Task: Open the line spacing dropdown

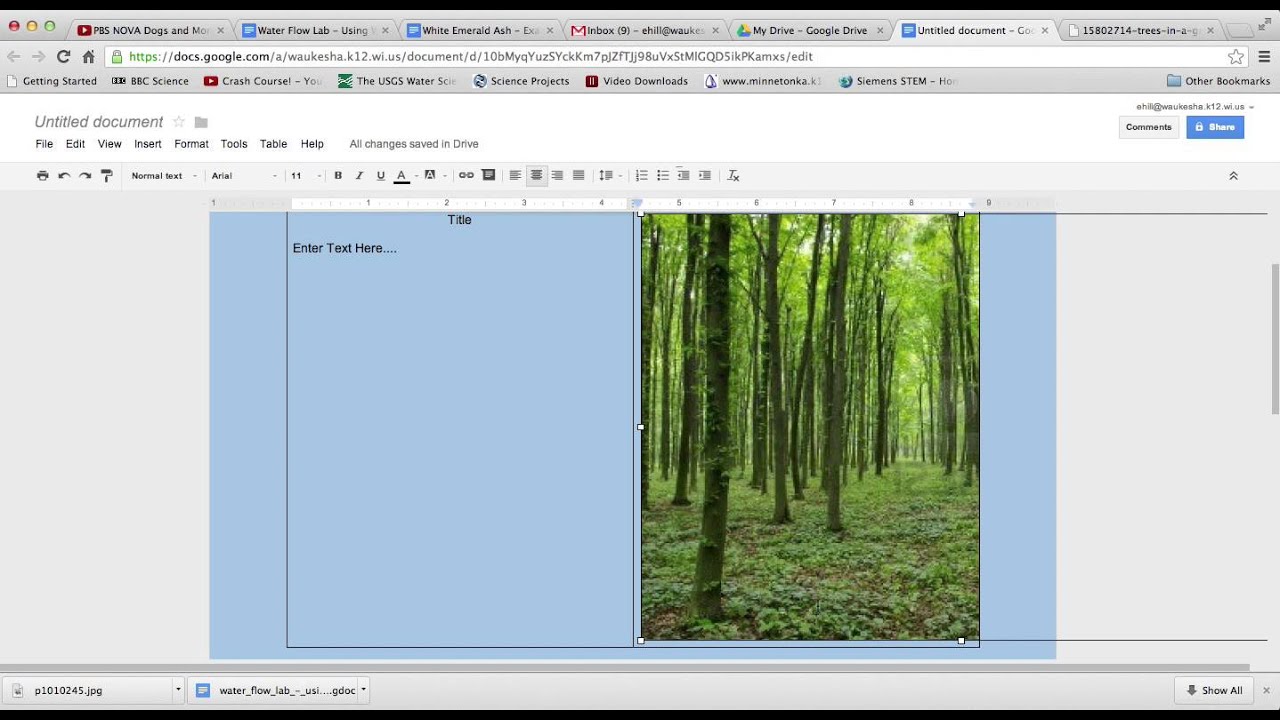Action: tap(609, 175)
